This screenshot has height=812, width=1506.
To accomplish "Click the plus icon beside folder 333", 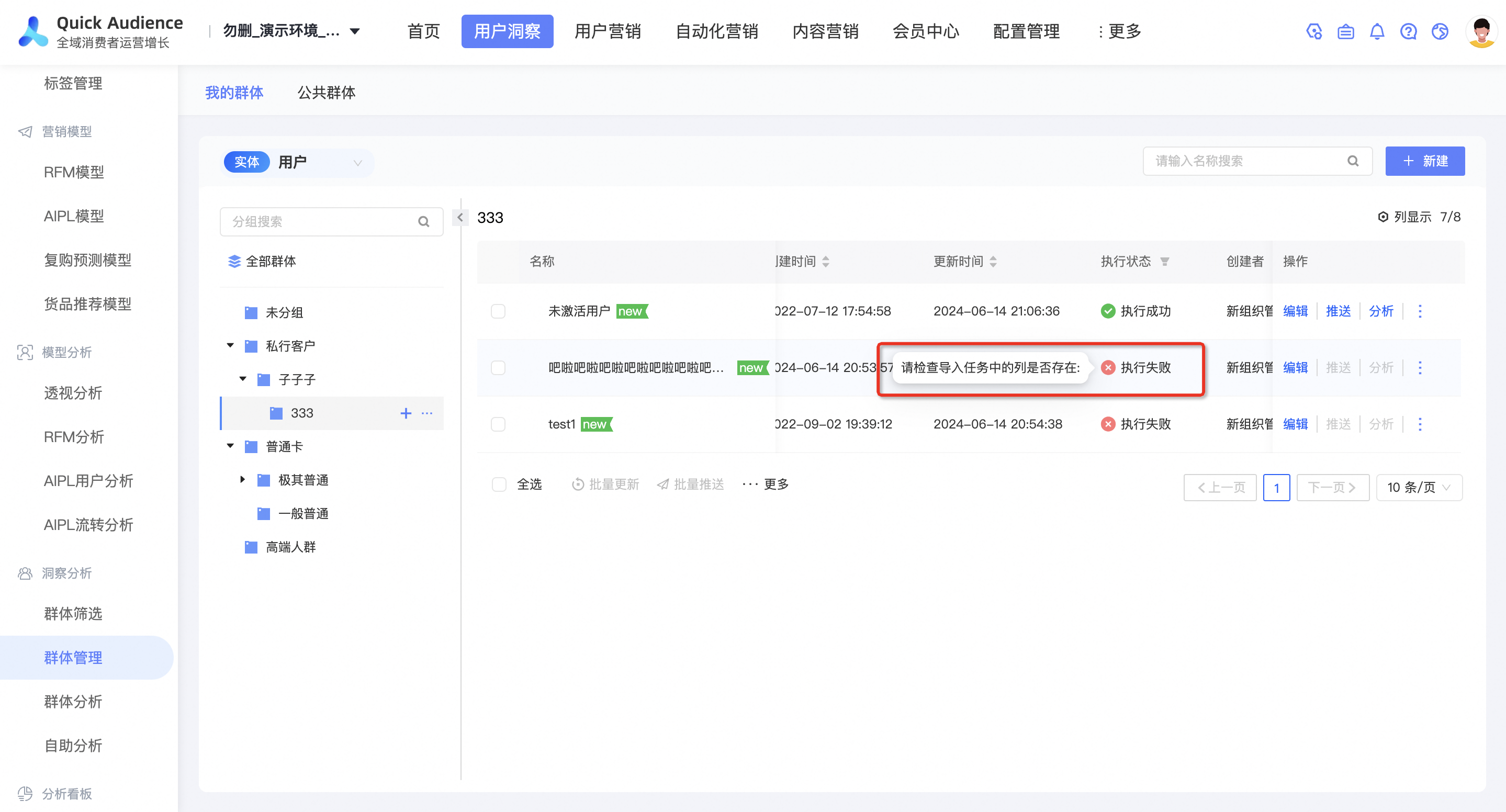I will (x=406, y=413).
